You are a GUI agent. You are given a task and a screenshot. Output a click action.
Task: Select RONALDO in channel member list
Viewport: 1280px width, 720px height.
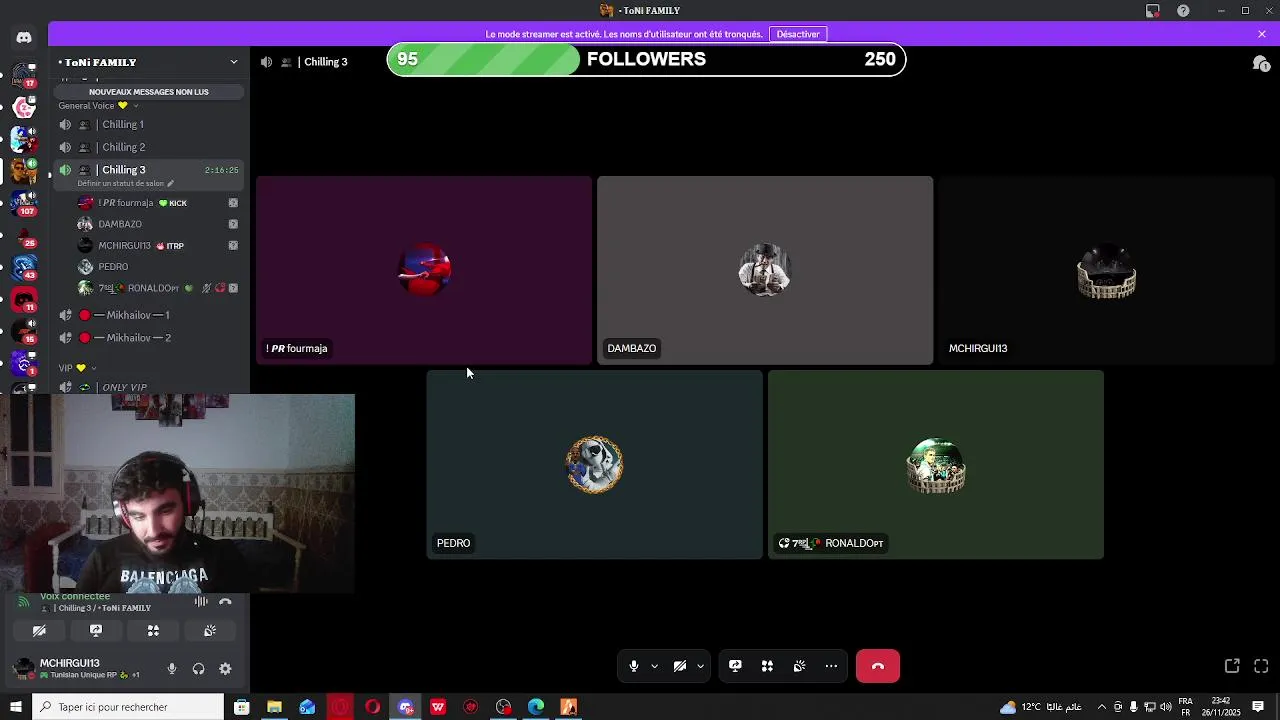coord(160,288)
